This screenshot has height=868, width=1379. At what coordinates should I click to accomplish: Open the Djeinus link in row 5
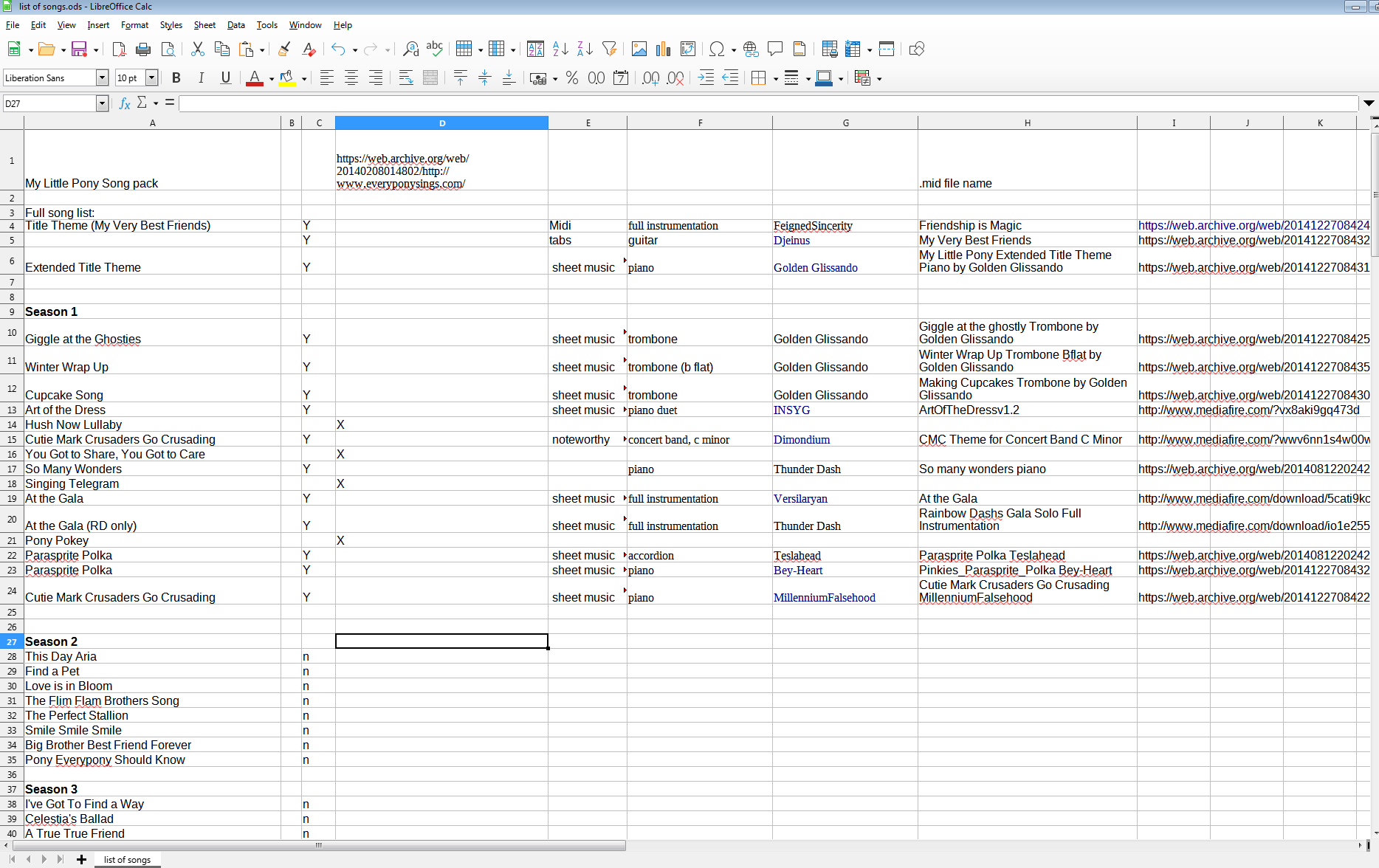coord(791,241)
